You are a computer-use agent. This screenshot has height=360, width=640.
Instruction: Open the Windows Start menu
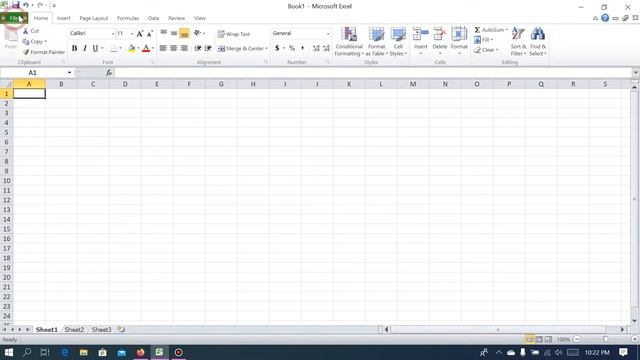pos(9,352)
